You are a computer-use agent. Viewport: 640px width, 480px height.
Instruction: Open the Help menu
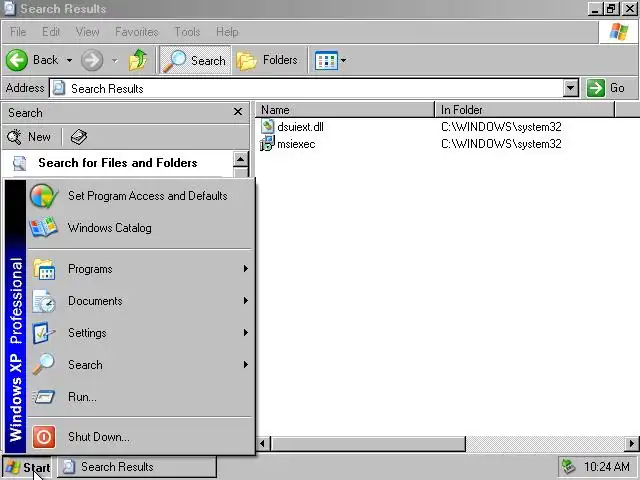coord(227,32)
